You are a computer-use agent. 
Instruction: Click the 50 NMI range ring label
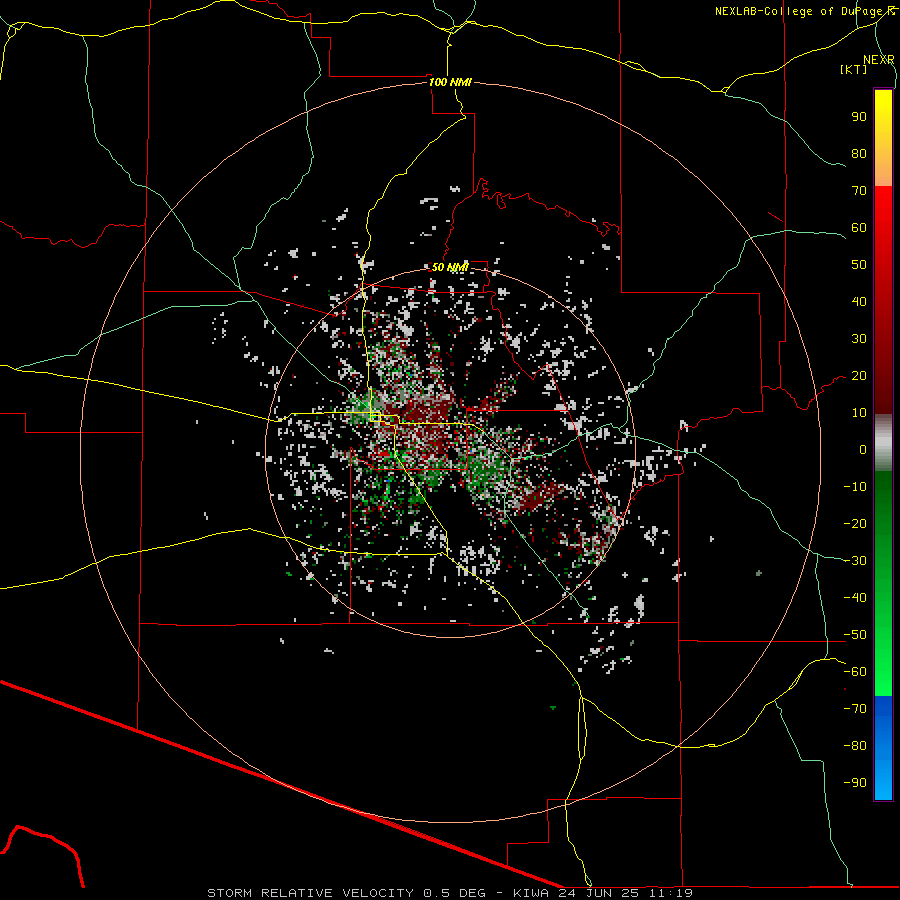(450, 267)
